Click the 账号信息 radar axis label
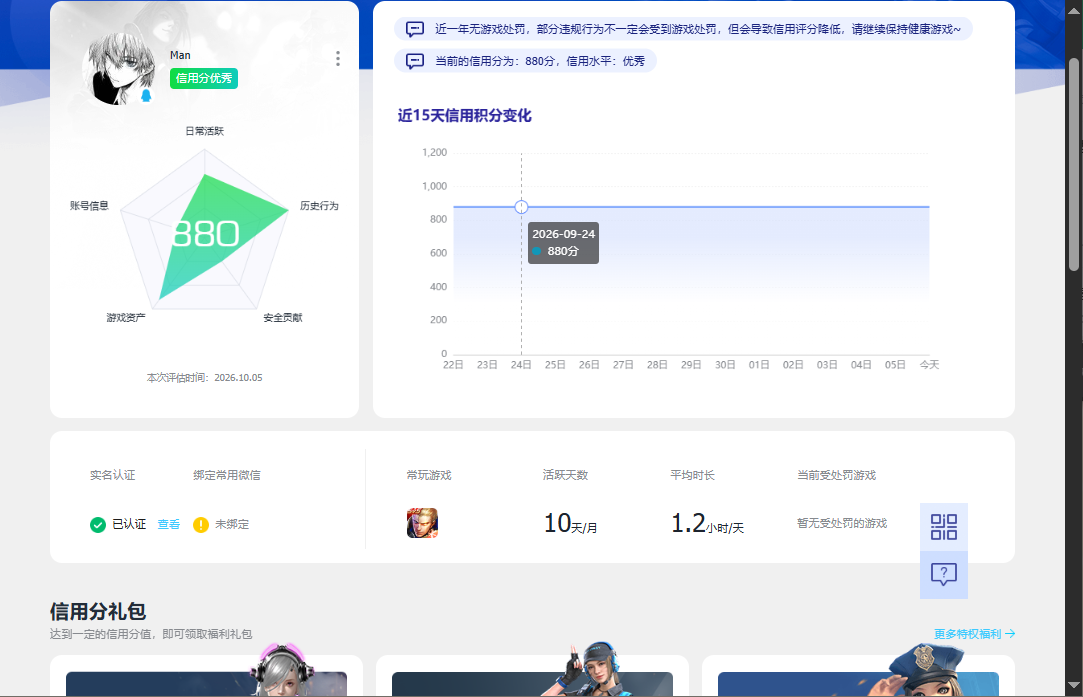This screenshot has height=697, width=1083. [89, 206]
